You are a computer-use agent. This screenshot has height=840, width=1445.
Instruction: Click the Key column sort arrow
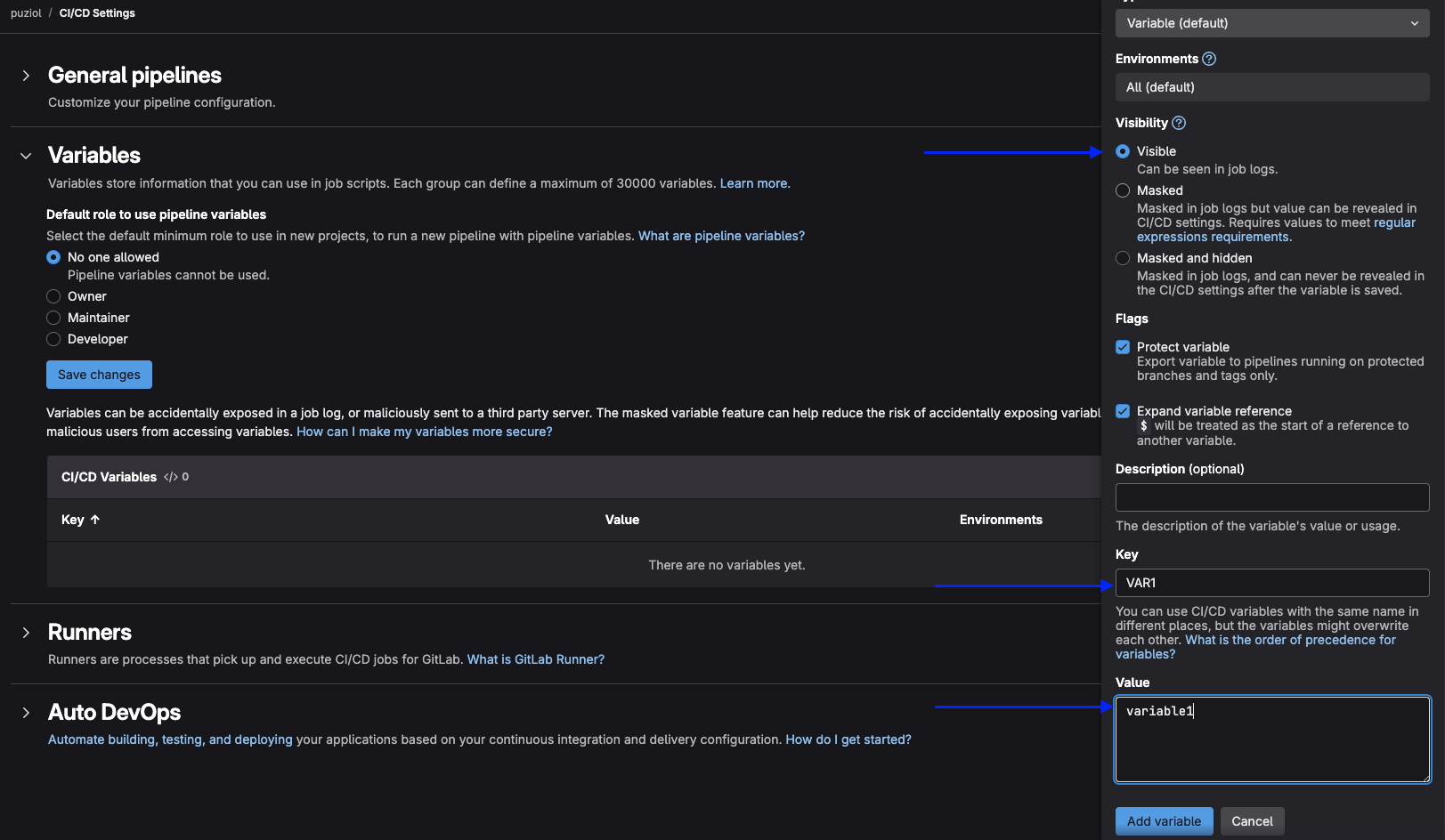(x=95, y=520)
